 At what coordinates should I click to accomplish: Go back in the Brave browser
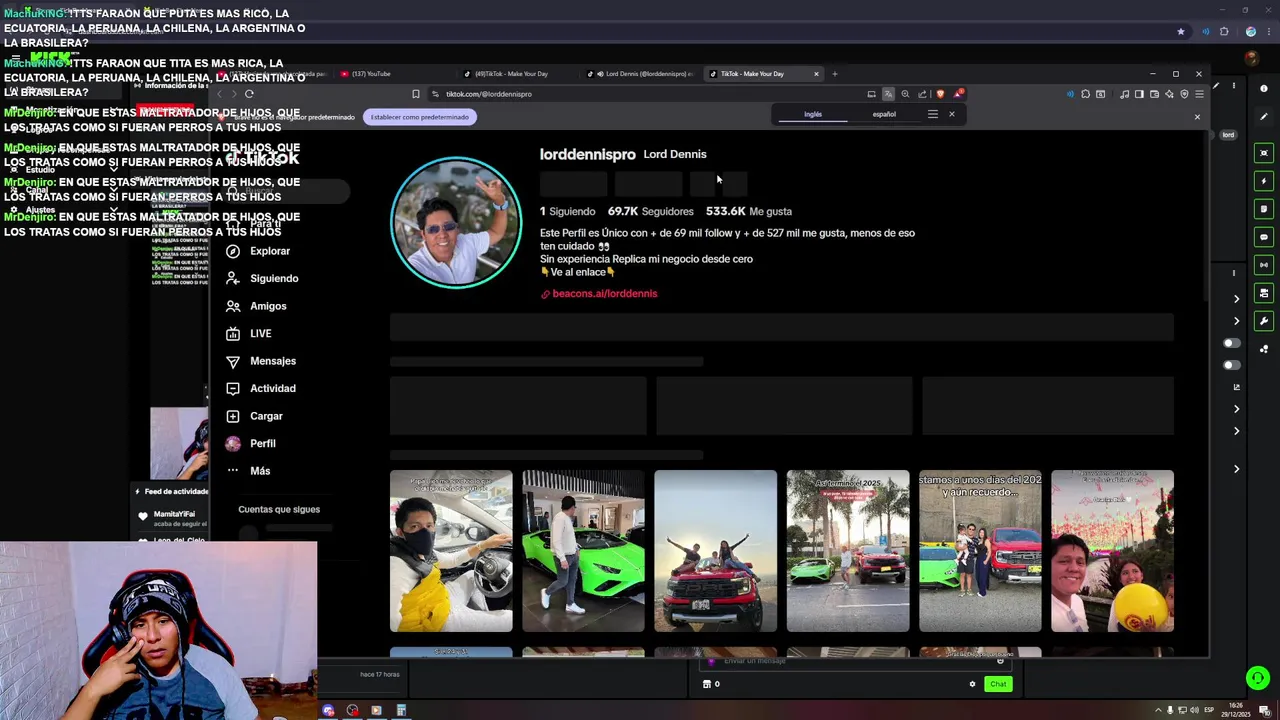pos(219,94)
